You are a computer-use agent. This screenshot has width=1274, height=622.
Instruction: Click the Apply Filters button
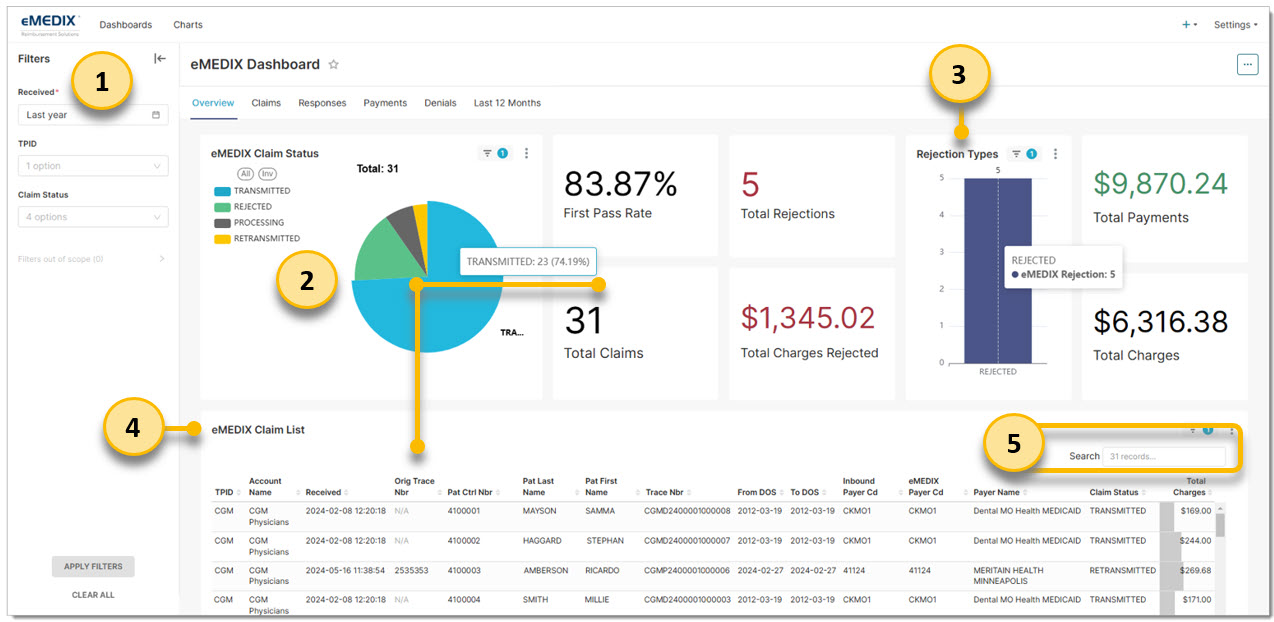click(x=93, y=566)
